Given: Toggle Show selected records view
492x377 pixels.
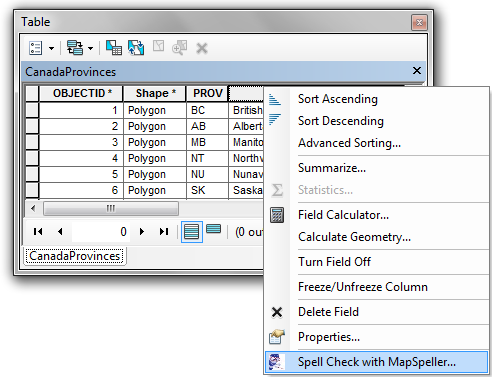Looking at the screenshot, I should (214, 229).
